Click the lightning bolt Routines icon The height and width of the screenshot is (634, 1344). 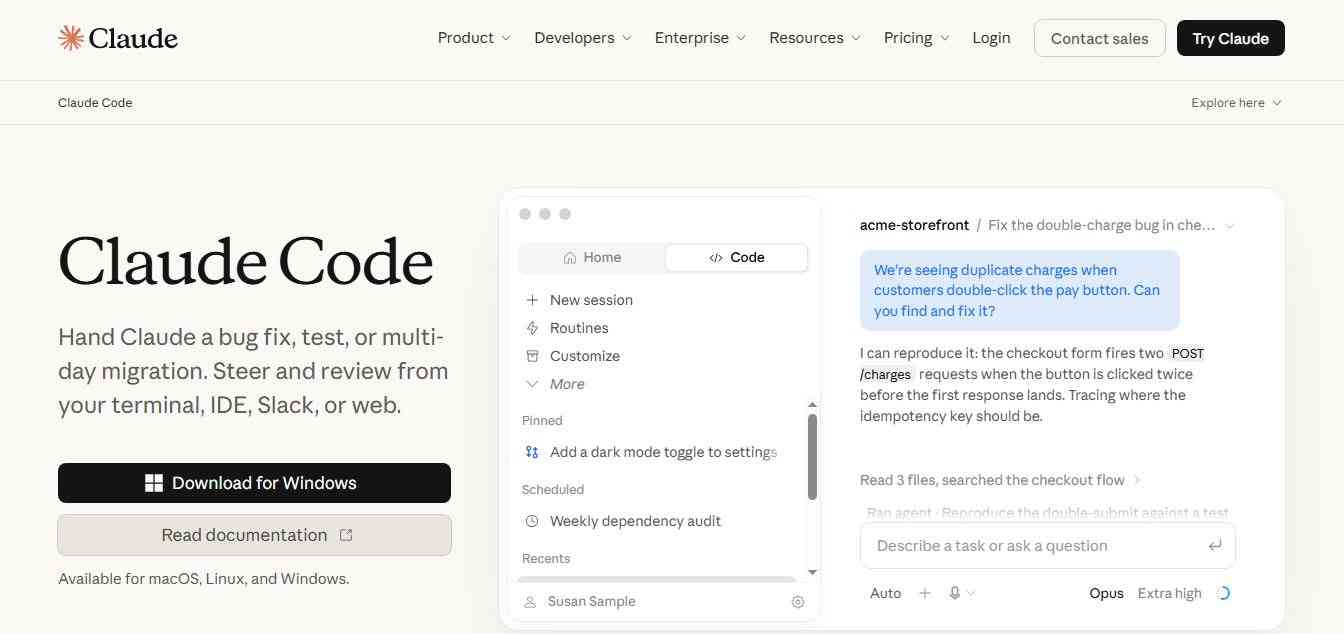532,328
